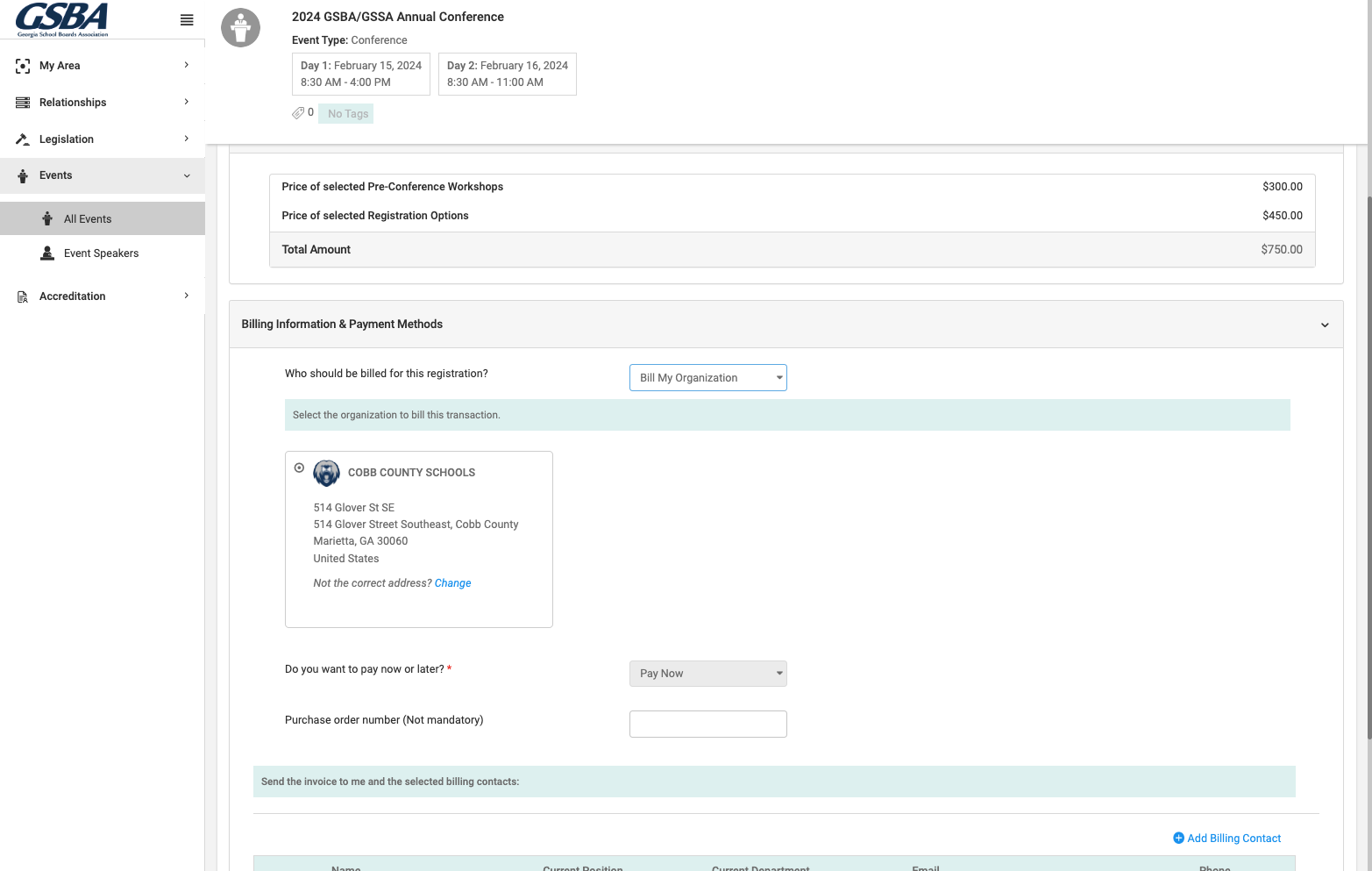Open the Bill My Organization dropdown
The height and width of the screenshot is (871, 1372).
[708, 378]
